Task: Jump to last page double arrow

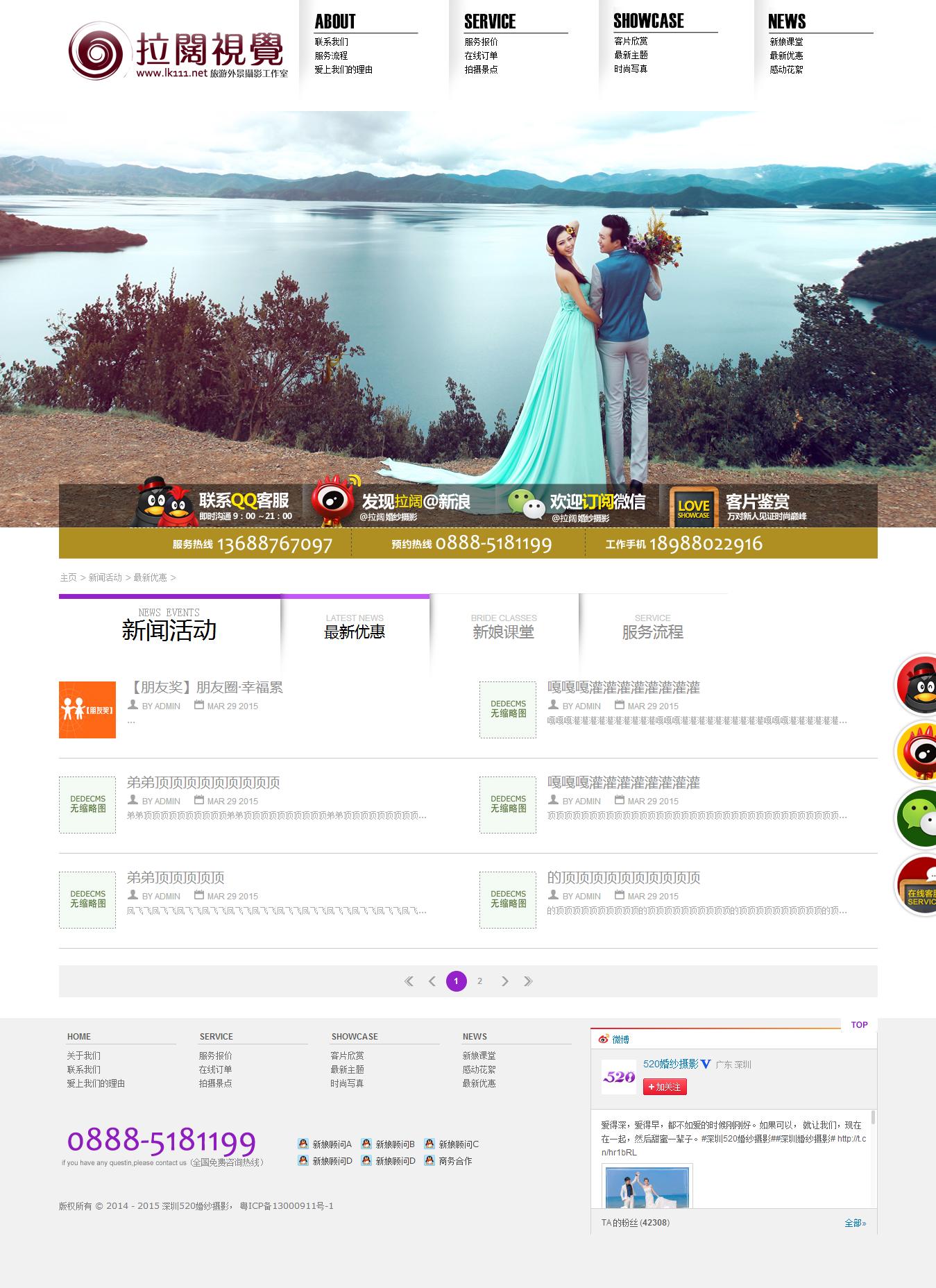Action: (528, 981)
